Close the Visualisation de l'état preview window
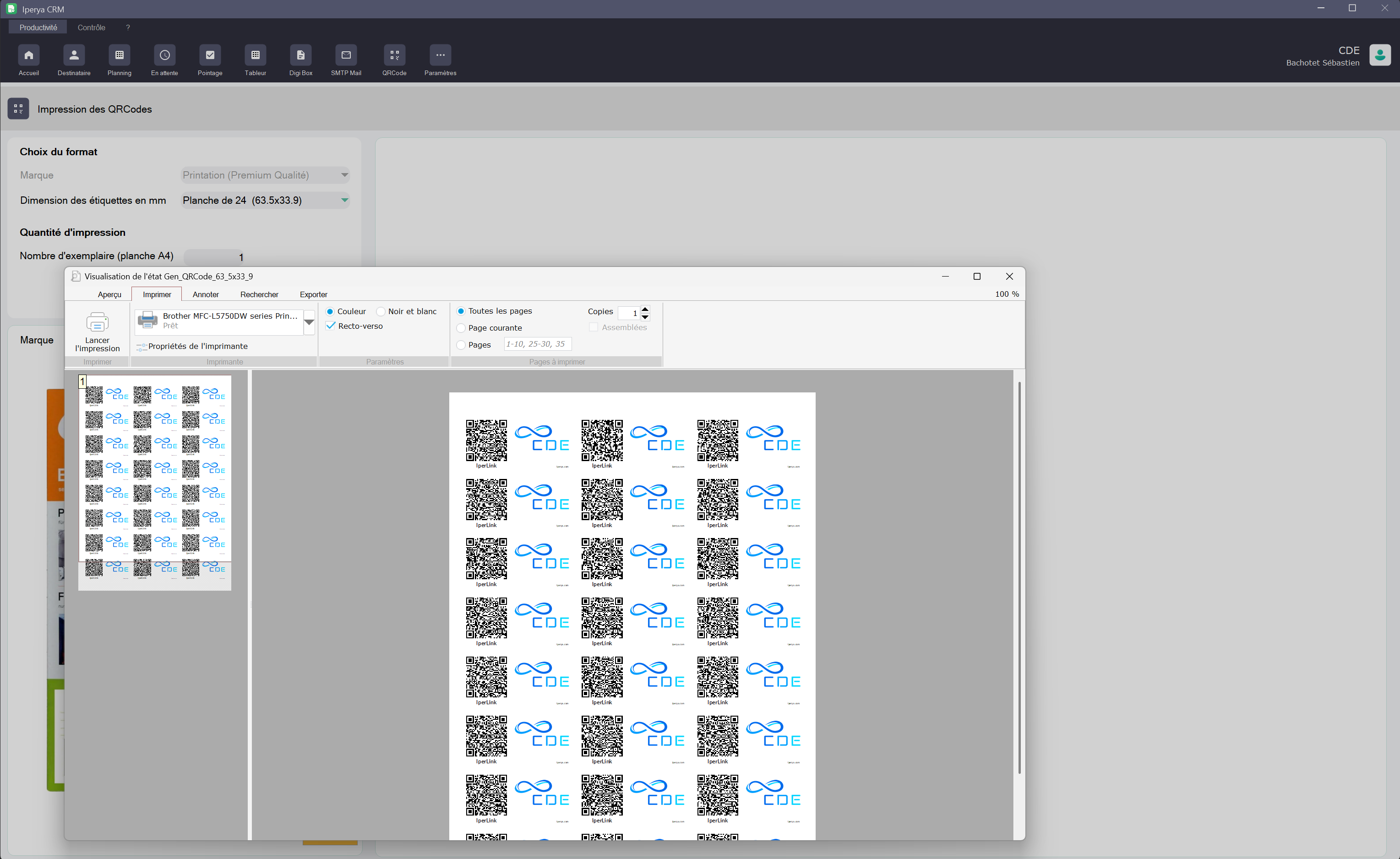1400x859 pixels. tap(1010, 276)
